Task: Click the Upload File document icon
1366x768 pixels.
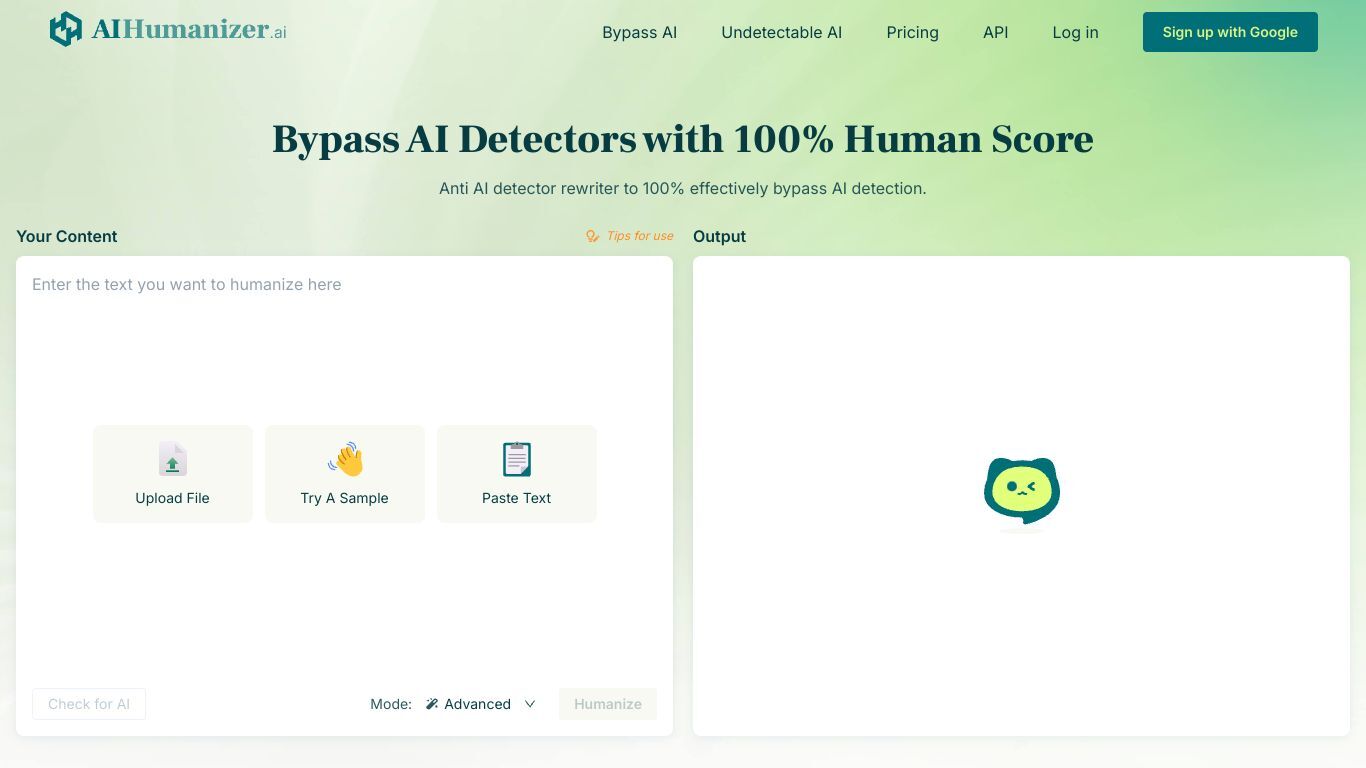Action: coord(173,459)
